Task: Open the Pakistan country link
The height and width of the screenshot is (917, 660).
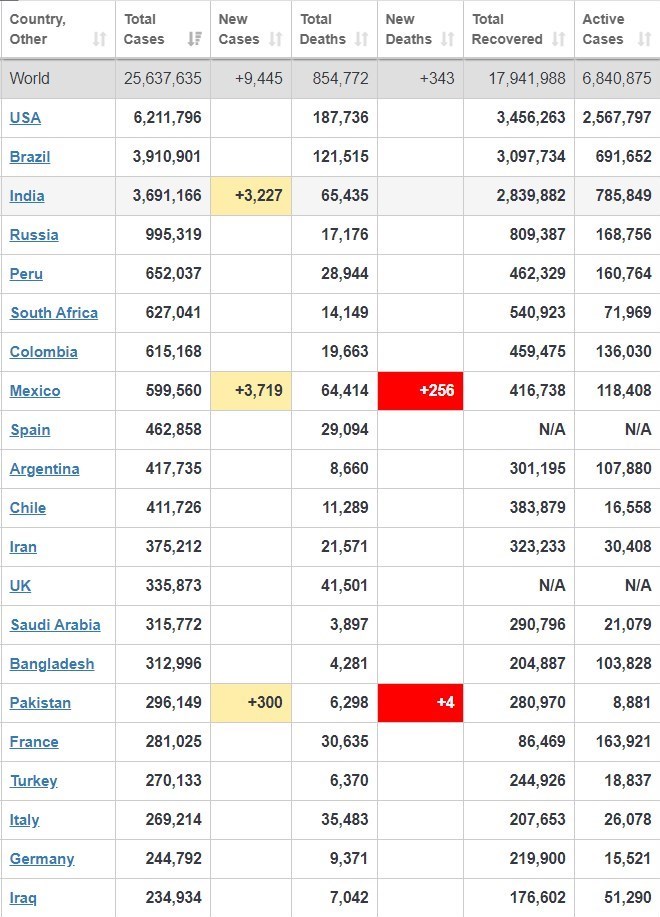Action: pyautogui.click(x=40, y=703)
